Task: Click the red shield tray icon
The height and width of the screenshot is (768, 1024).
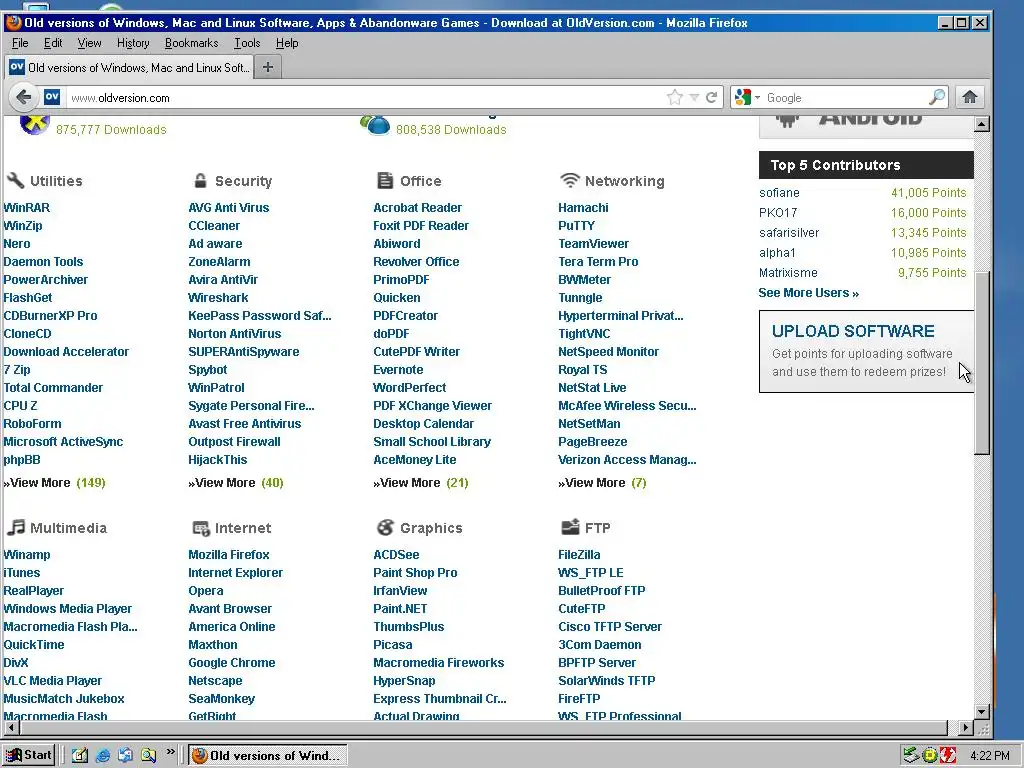Action: 948,756
